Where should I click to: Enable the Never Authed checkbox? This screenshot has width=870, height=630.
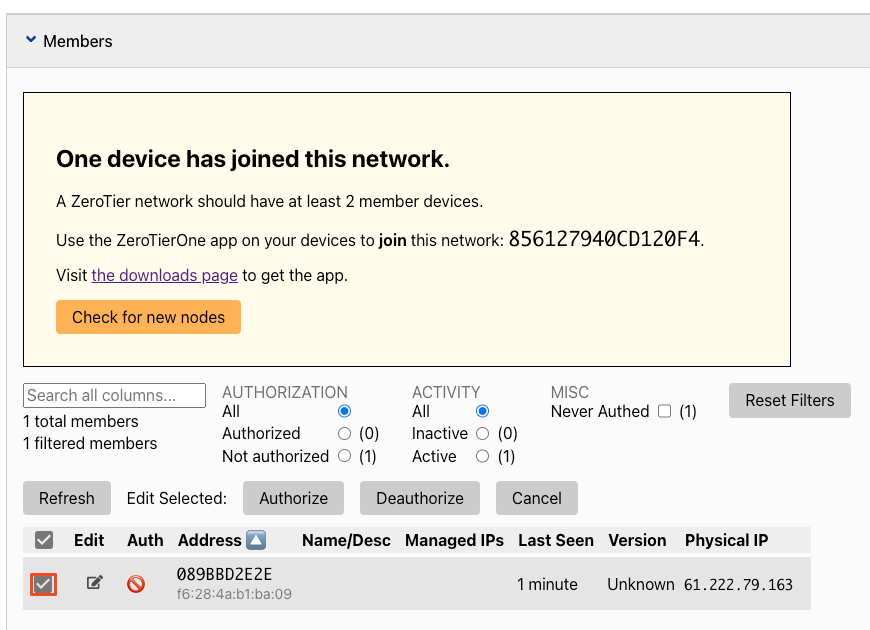(x=664, y=411)
